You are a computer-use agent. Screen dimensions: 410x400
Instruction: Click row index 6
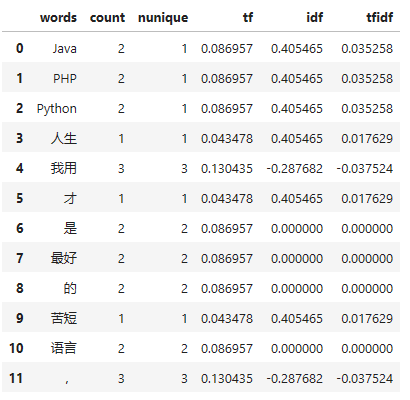[x=20, y=228]
